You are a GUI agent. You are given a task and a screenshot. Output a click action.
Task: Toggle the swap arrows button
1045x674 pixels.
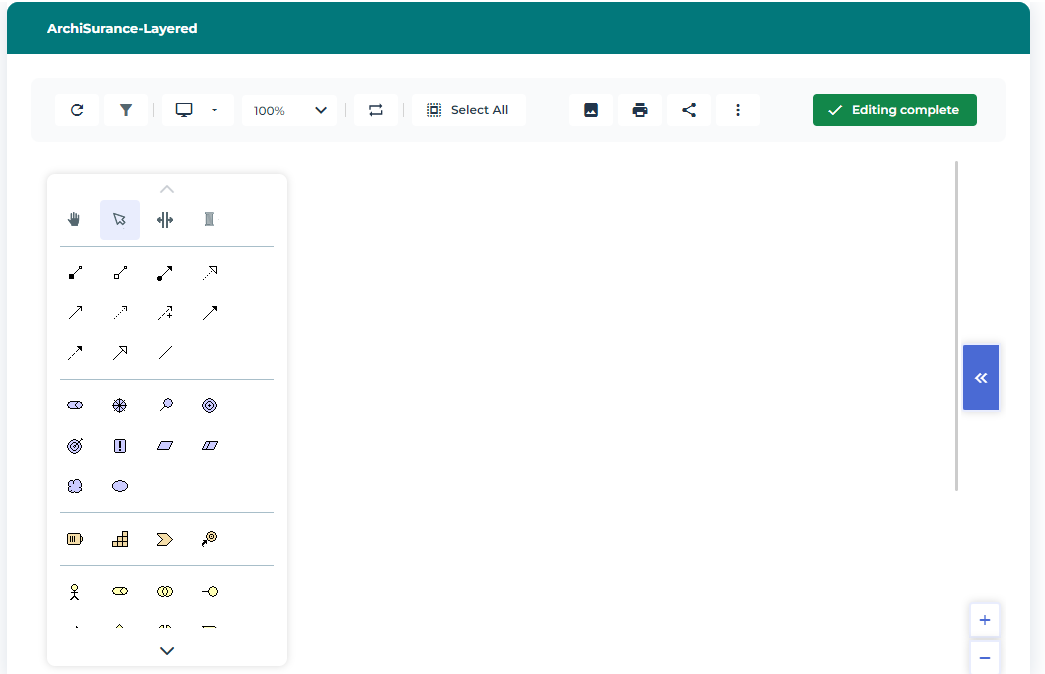tap(376, 110)
